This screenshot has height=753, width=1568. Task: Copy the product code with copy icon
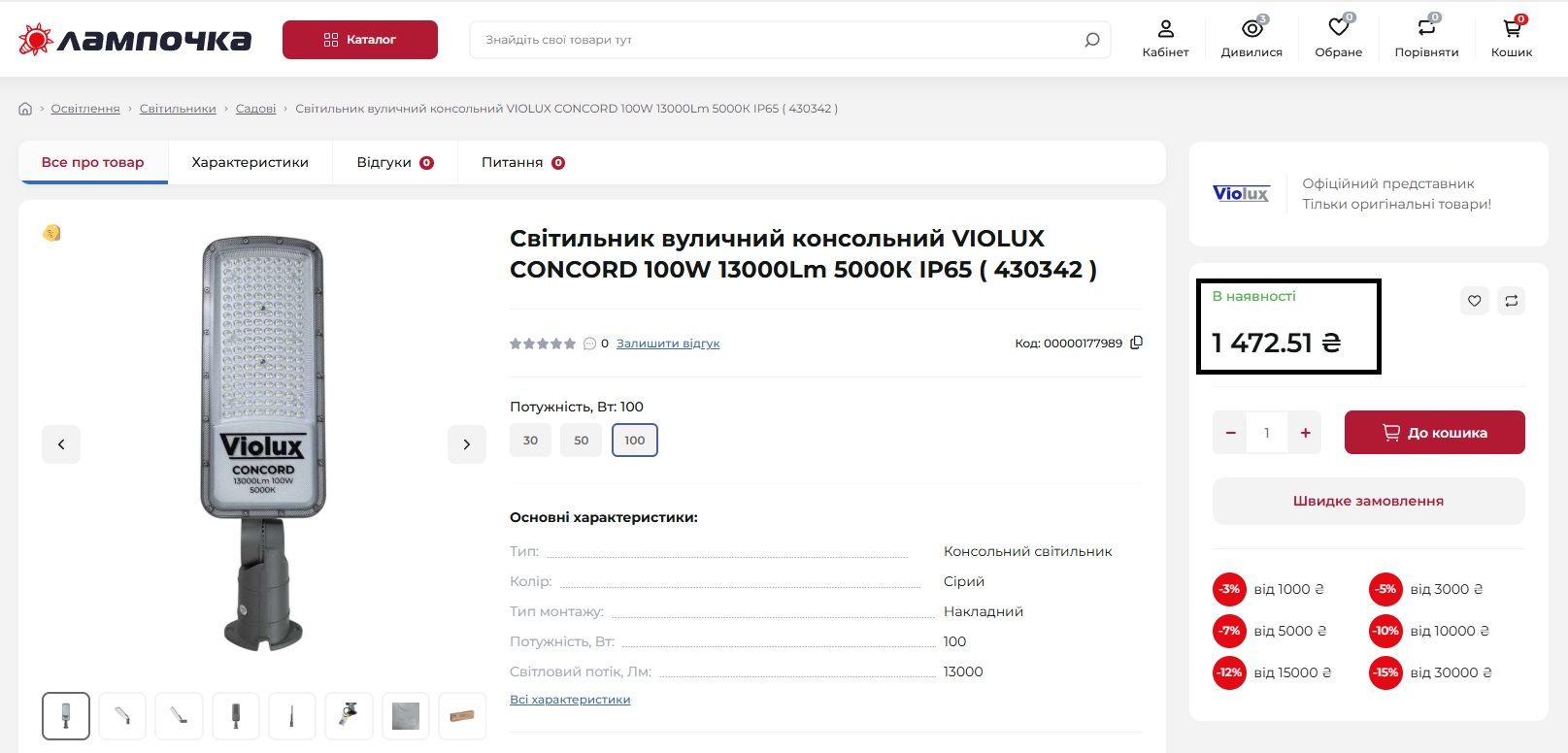1137,343
